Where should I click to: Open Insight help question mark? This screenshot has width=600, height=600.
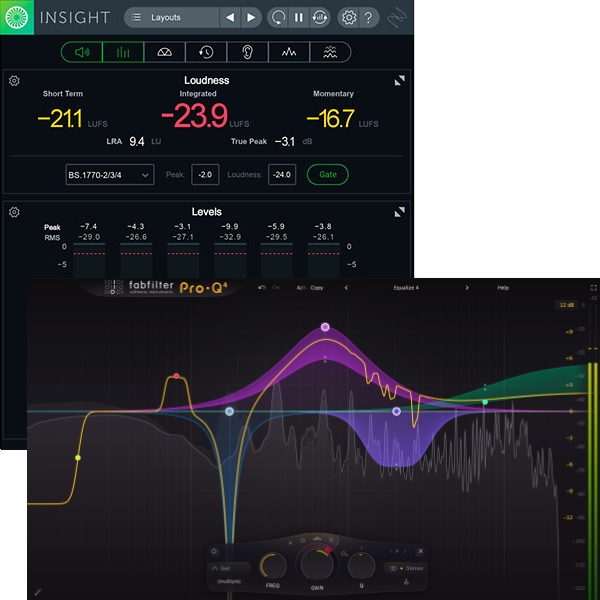[368, 17]
